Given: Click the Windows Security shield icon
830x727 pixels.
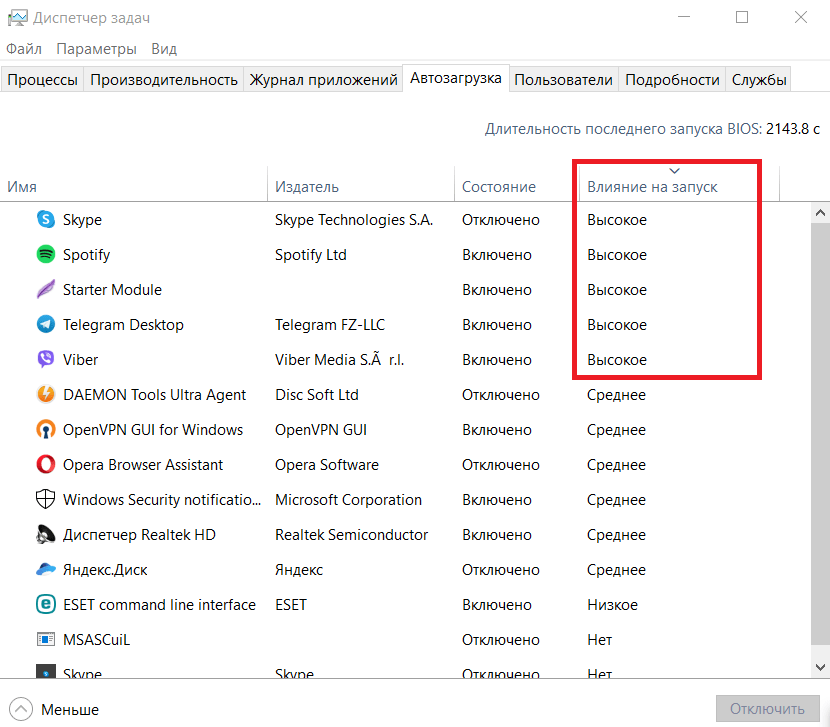Looking at the screenshot, I should coord(45,500).
